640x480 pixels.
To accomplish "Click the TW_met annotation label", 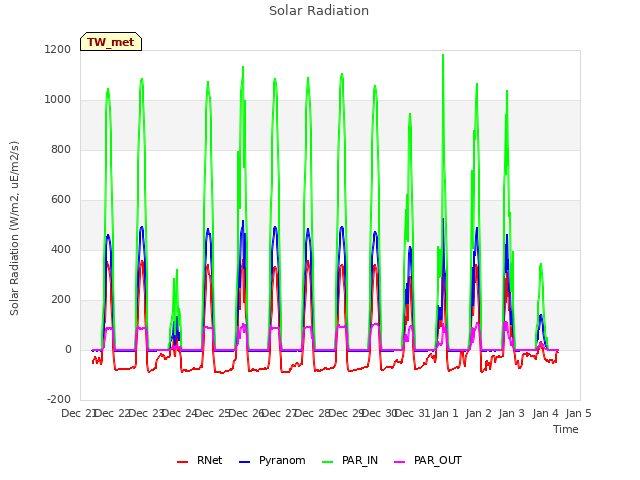I will coord(111,42).
